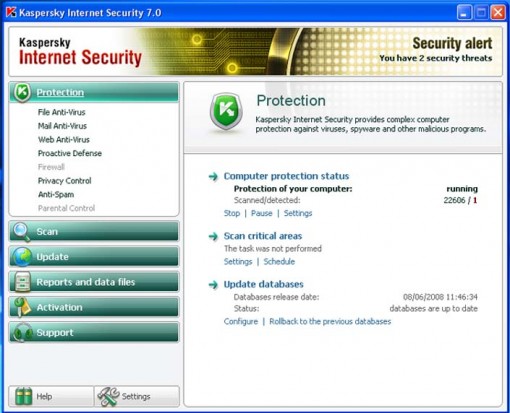This screenshot has width=510, height=413.
Task: Open the Protection section in sidebar
Action: pos(94,92)
